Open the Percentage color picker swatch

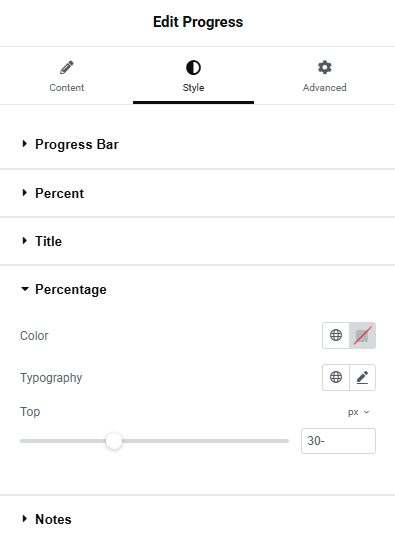tap(362, 335)
